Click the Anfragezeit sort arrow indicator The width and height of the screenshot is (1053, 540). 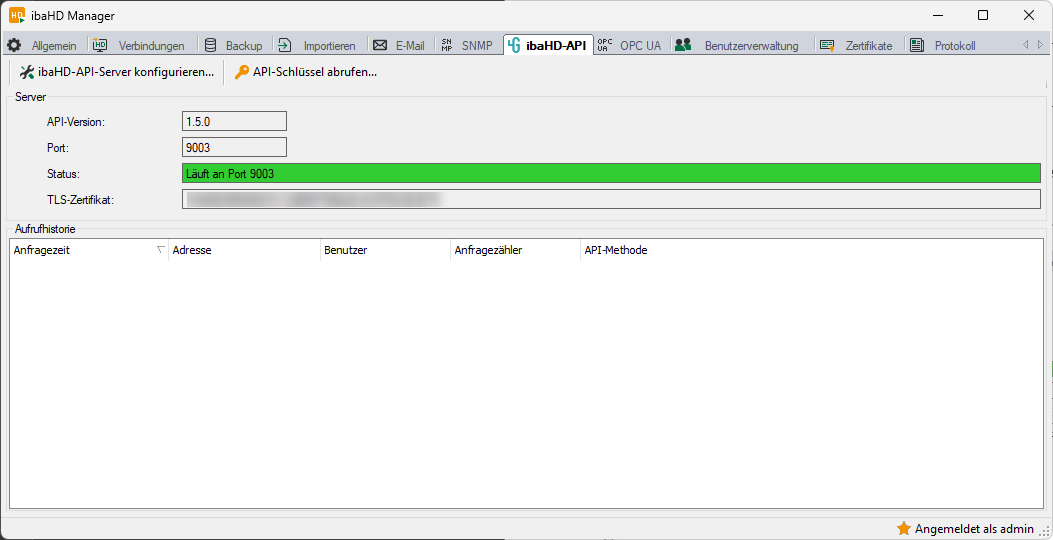tap(160, 250)
